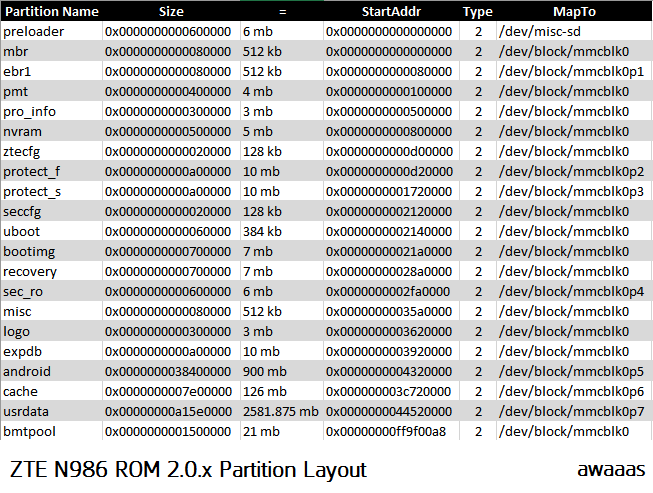
Task: Click the ZTE N986 ROM Partition Layout title
Action: click(188, 469)
